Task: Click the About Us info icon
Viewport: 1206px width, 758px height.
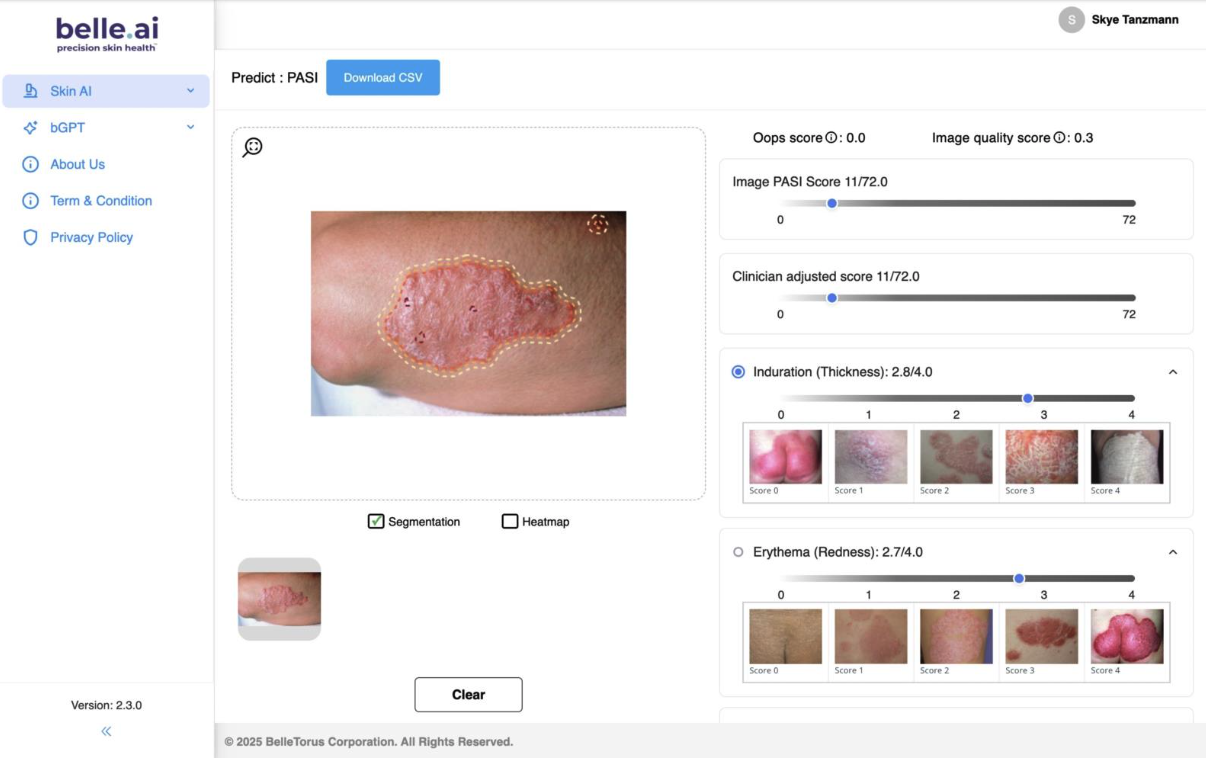Action: click(30, 164)
